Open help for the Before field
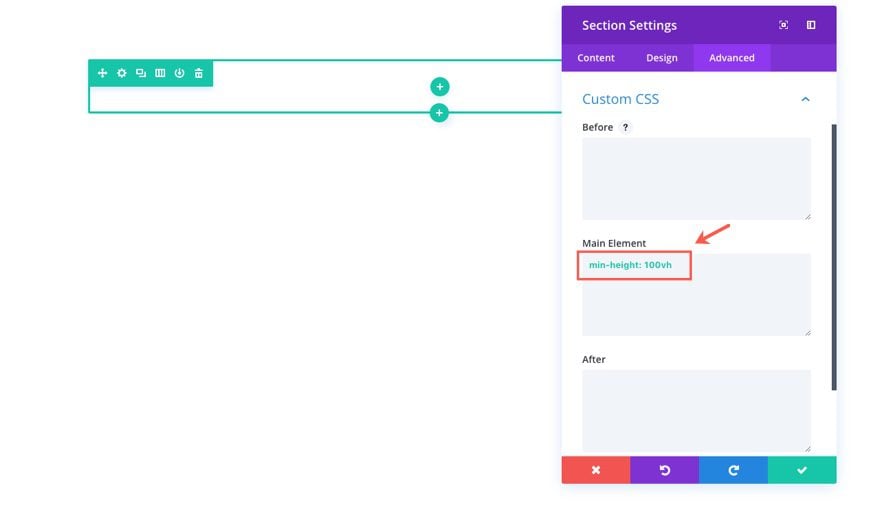The height and width of the screenshot is (514, 880). (626, 127)
